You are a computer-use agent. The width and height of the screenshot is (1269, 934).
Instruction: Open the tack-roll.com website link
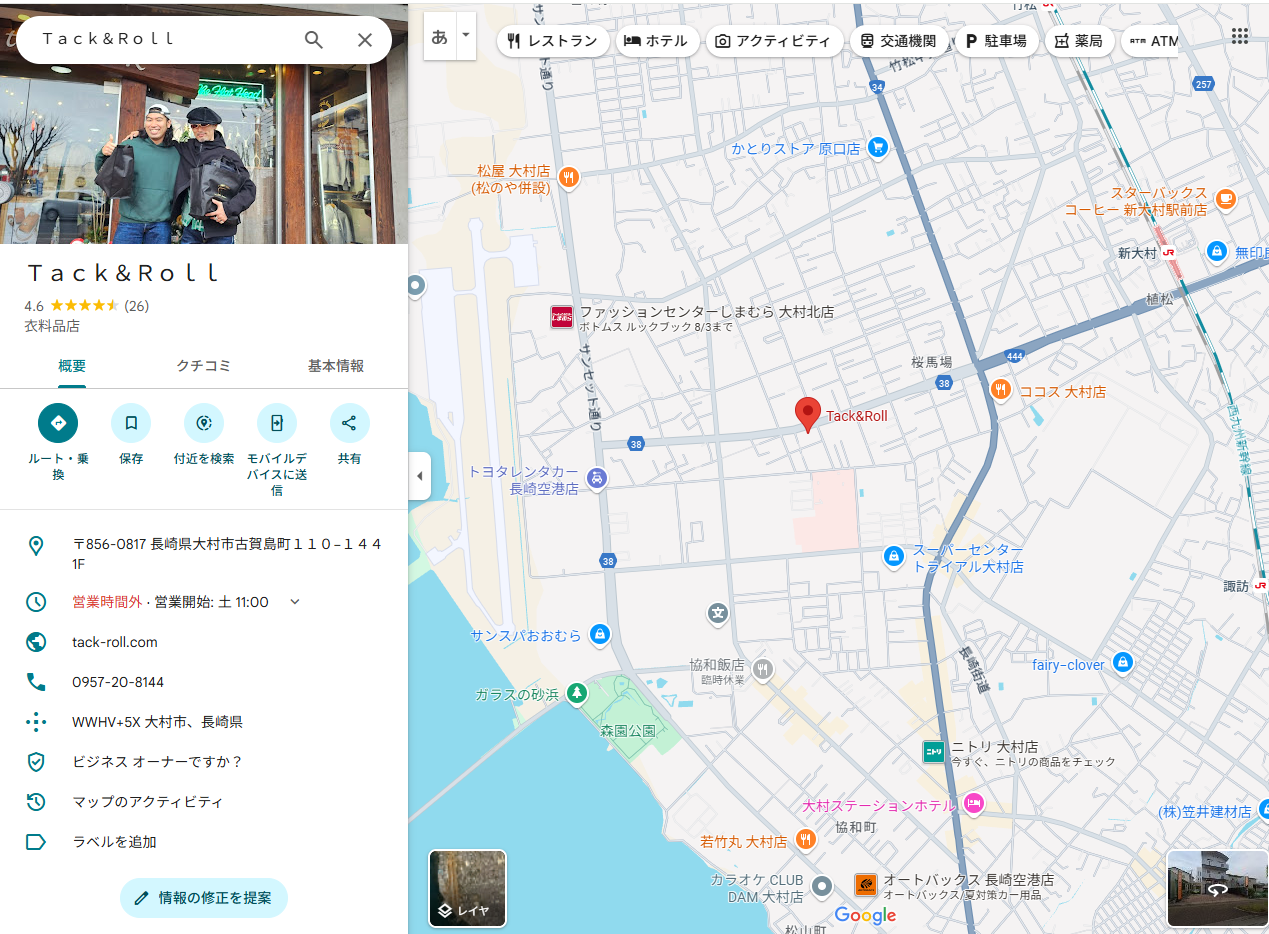pyautogui.click(x=115, y=642)
